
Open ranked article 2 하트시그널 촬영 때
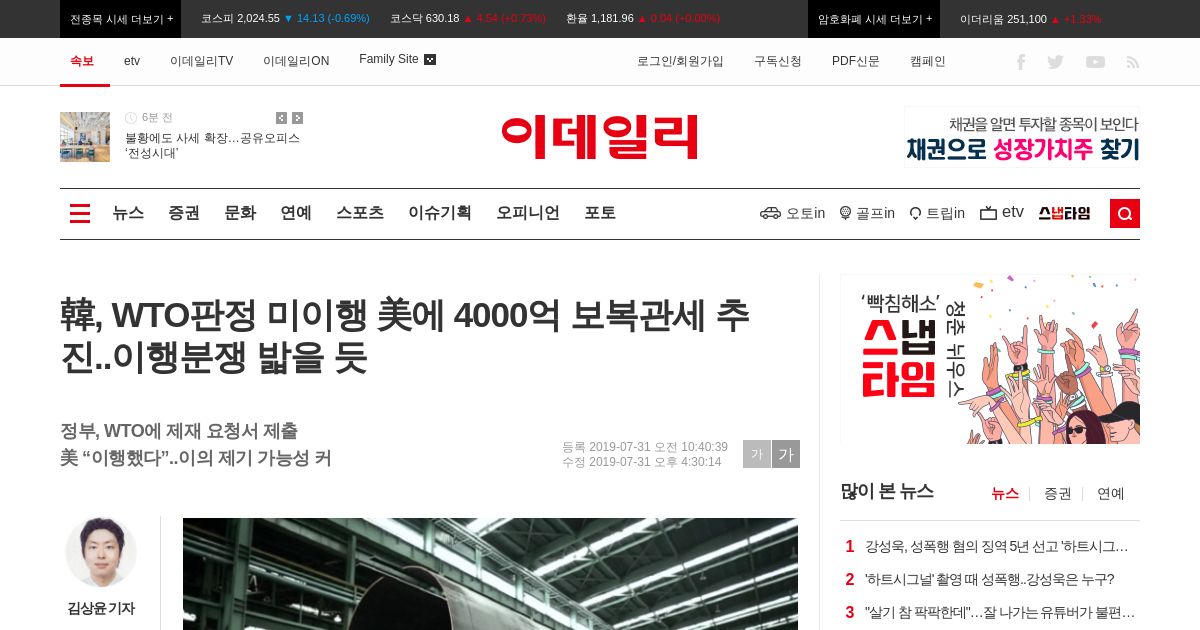(x=989, y=580)
